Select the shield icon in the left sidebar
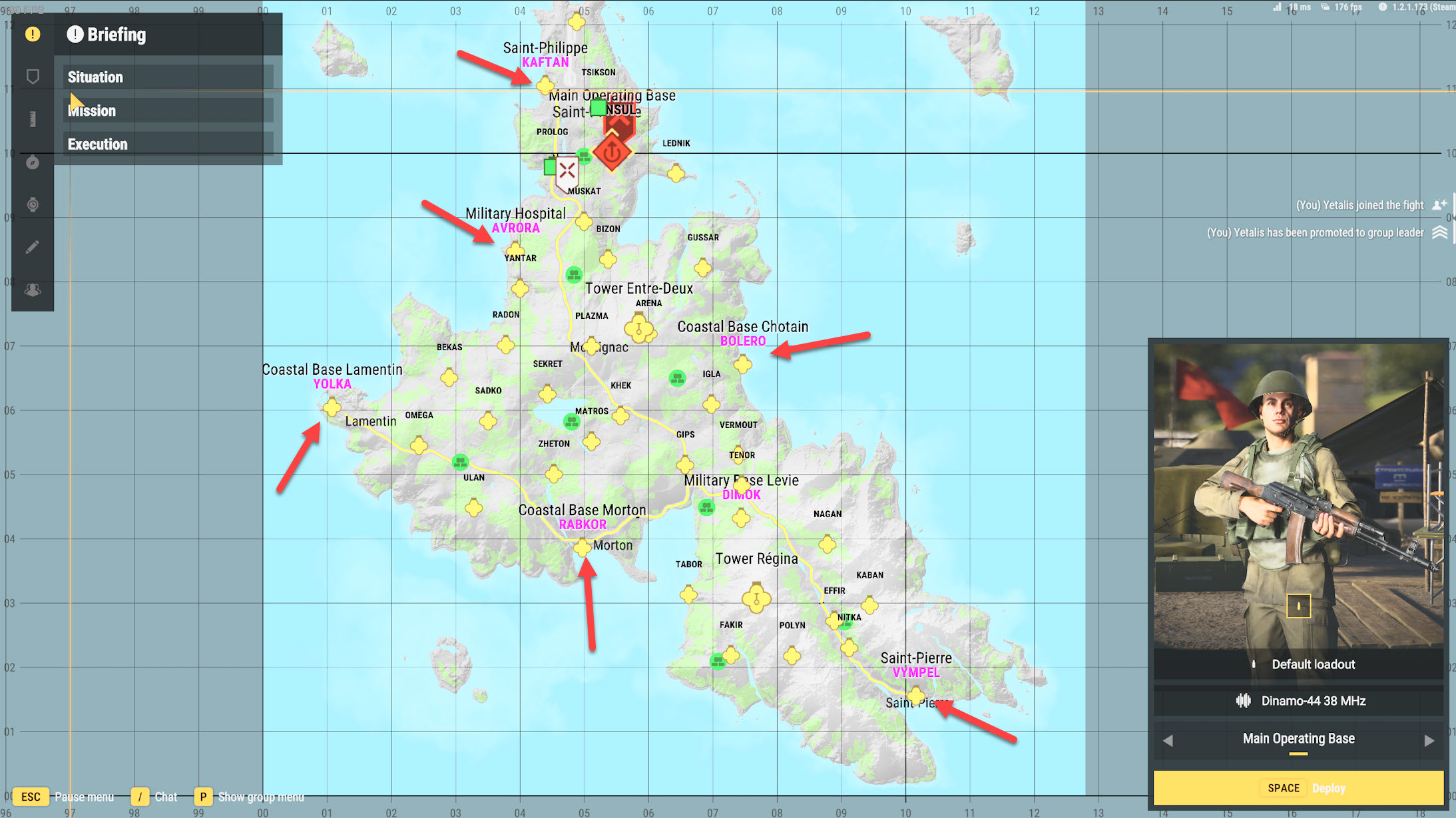Screen dimensions: 1456x818 33,75
